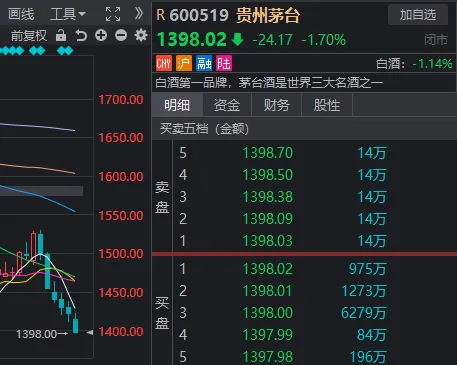This screenshot has height=365, width=457.
Task: Click the -1.70% change value
Action: (324, 40)
